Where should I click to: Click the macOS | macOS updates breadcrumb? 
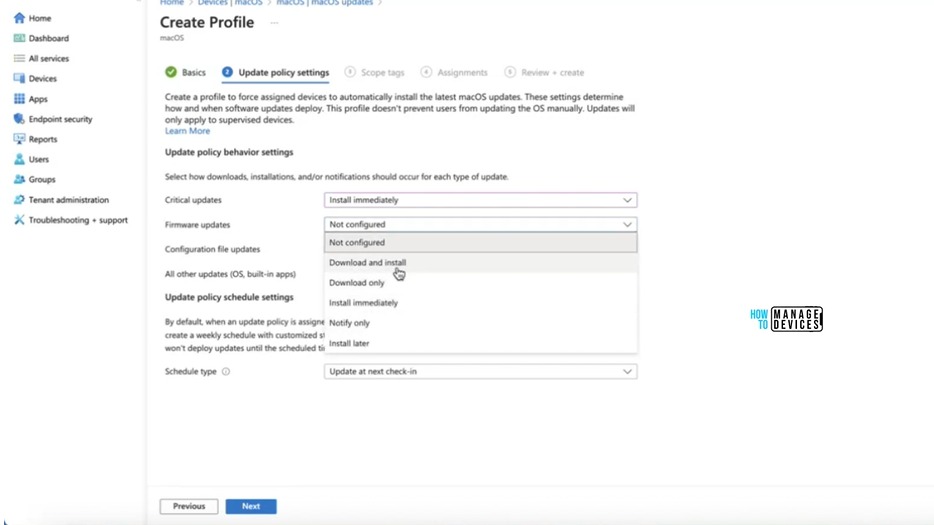coord(325,3)
